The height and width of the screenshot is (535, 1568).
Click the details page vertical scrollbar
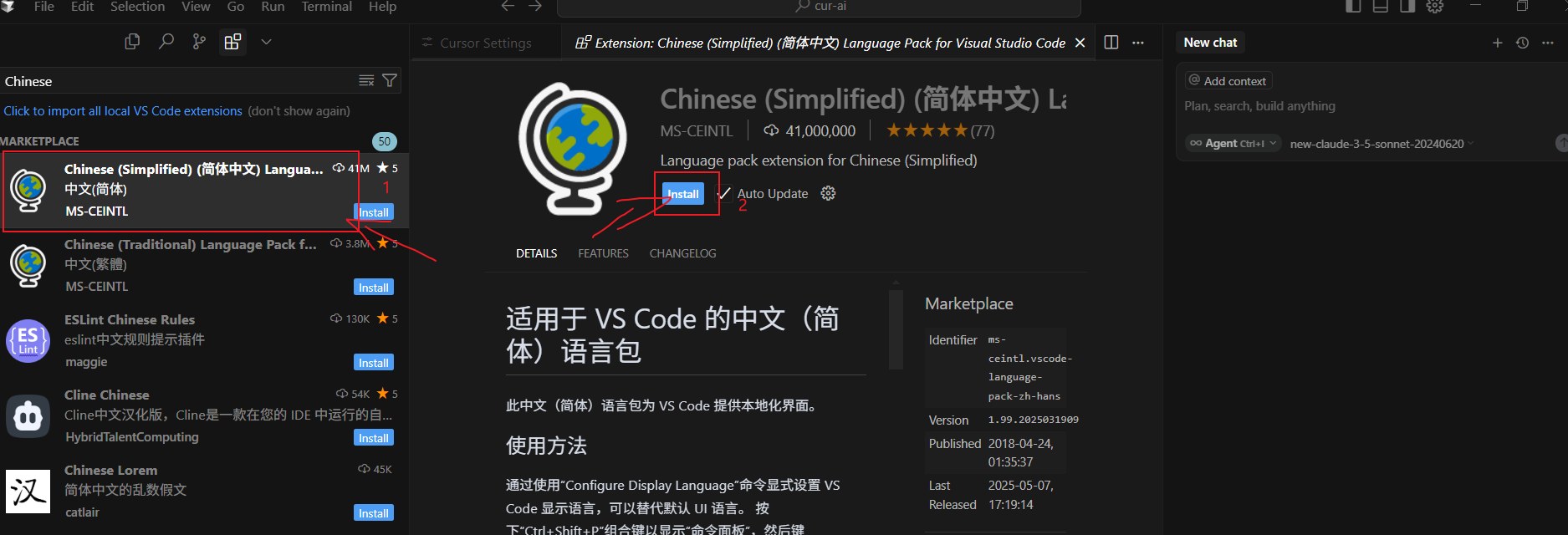tap(896, 329)
